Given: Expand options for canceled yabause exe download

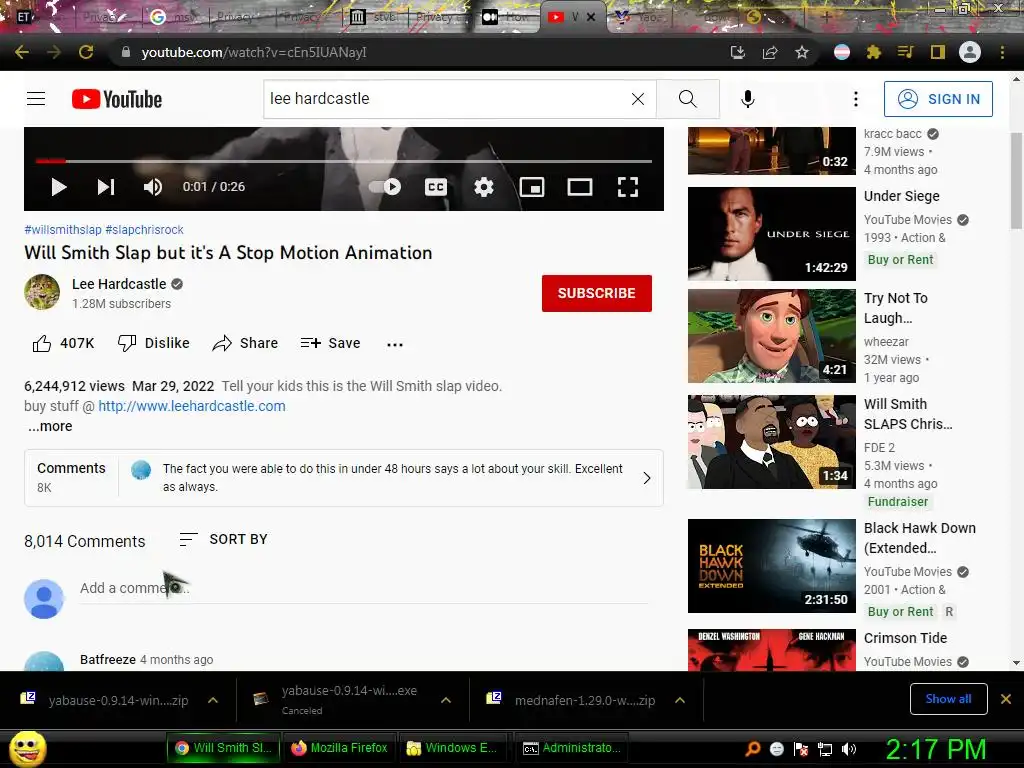Looking at the screenshot, I should point(446,700).
